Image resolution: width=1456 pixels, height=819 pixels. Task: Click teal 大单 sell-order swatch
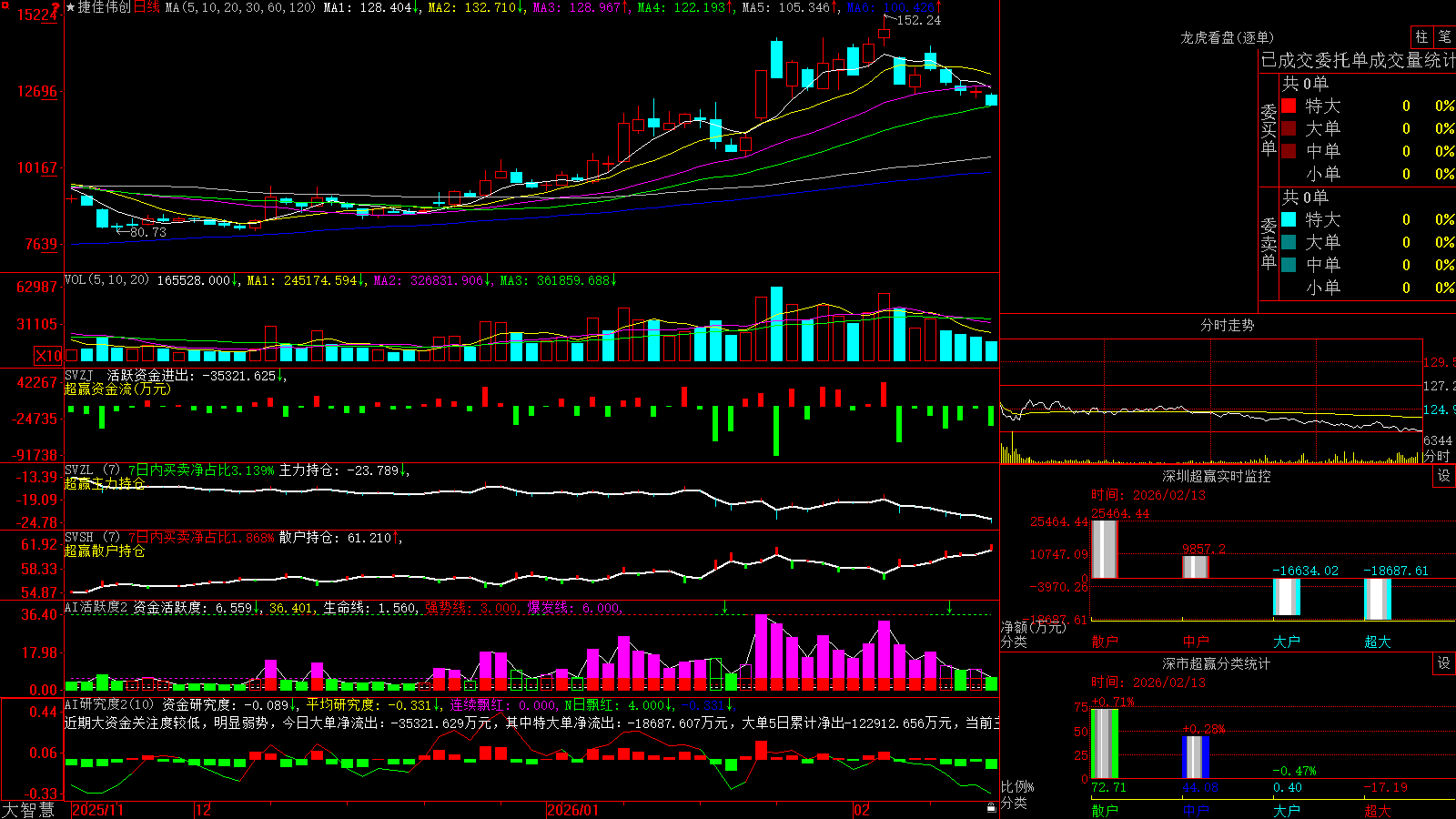[1289, 242]
